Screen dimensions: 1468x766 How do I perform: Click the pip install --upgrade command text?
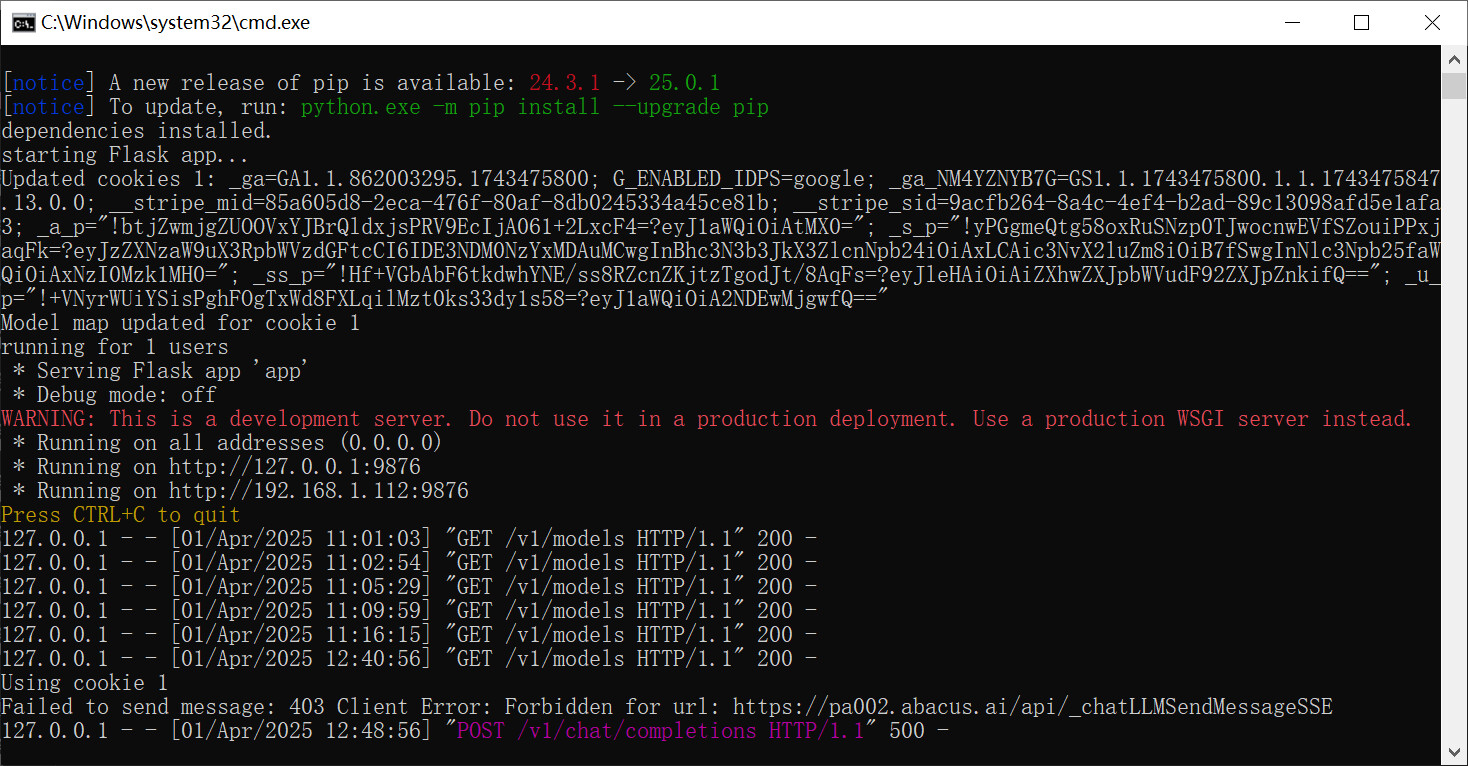click(534, 107)
